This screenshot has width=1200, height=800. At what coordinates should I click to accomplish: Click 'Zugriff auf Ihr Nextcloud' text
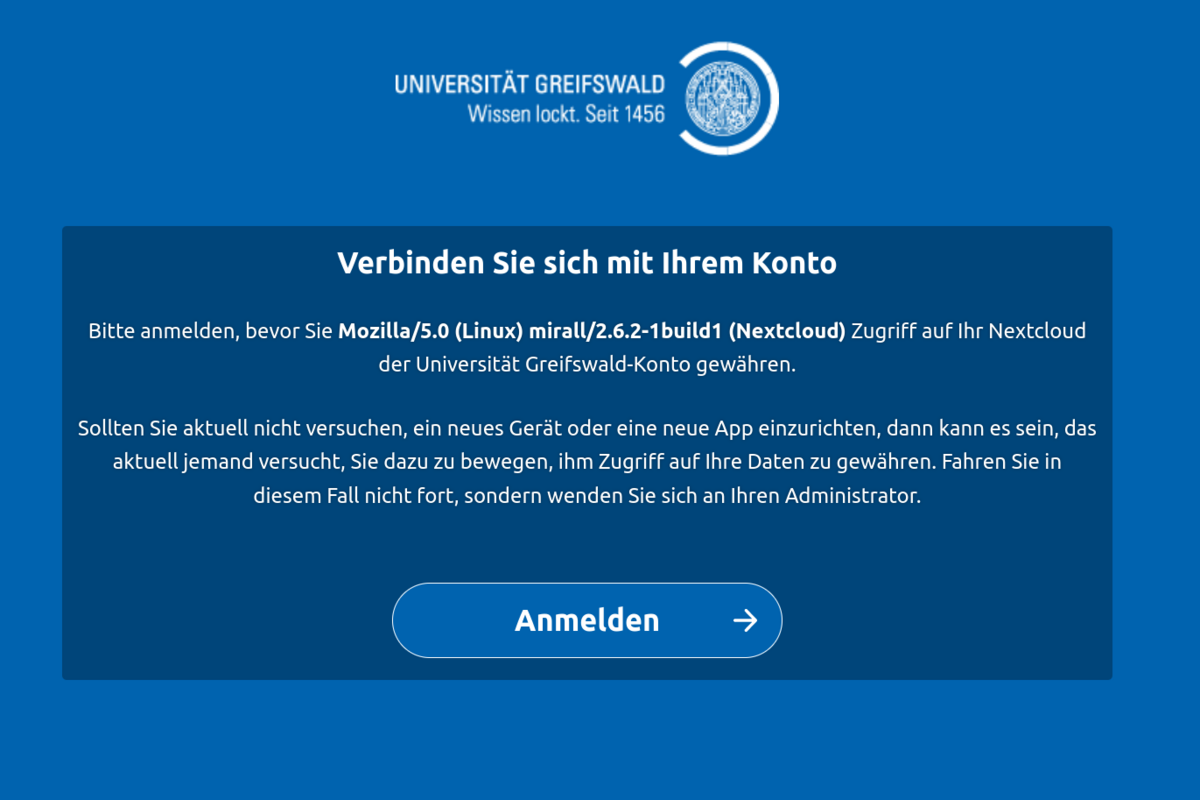968,331
